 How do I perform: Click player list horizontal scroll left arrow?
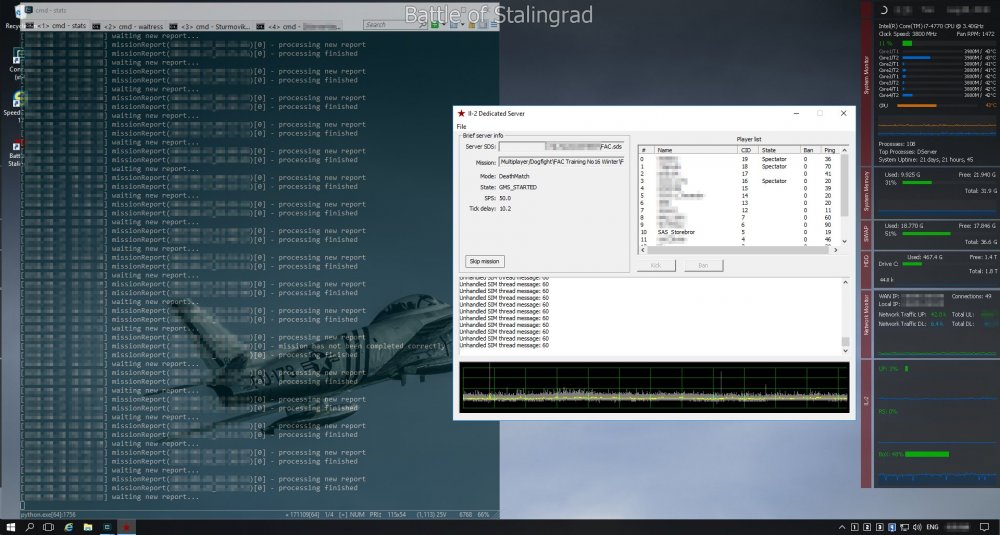coord(643,250)
